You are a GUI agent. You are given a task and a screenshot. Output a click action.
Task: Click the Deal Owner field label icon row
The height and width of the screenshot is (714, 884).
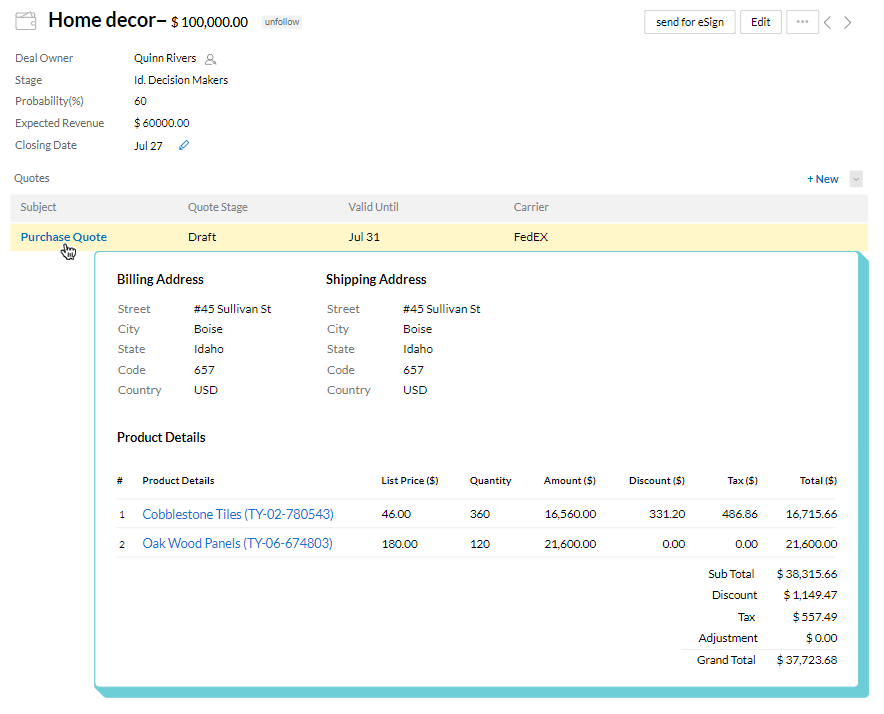pyautogui.click(x=42, y=58)
